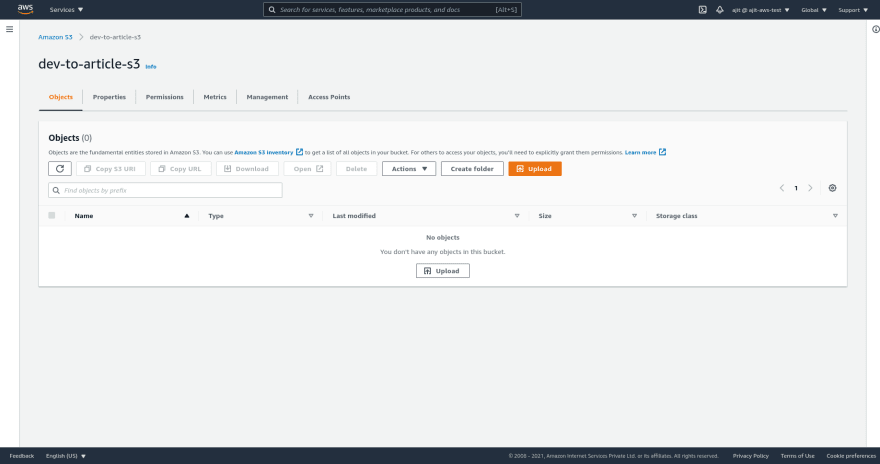
Task: Open the notifications bell
Action: tap(719, 10)
